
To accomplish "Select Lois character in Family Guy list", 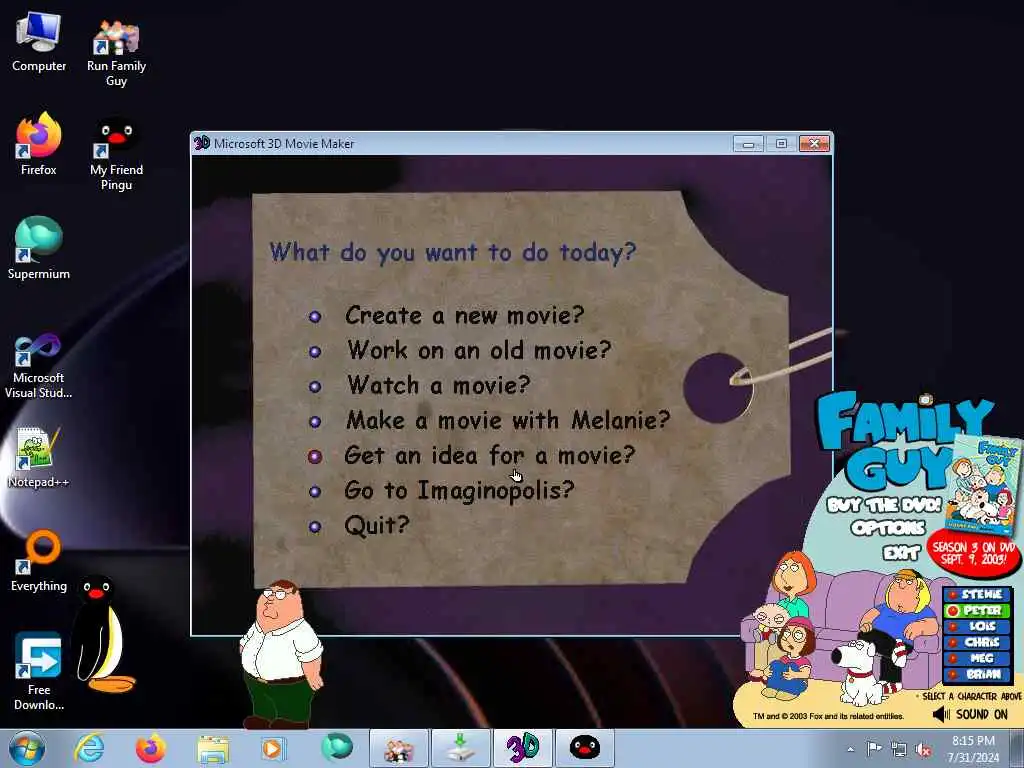I will click(x=977, y=626).
